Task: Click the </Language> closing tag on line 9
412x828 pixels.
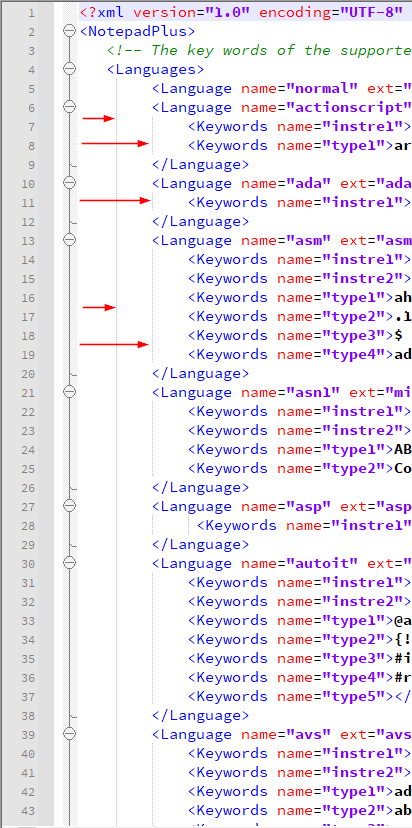Action: click(201, 165)
